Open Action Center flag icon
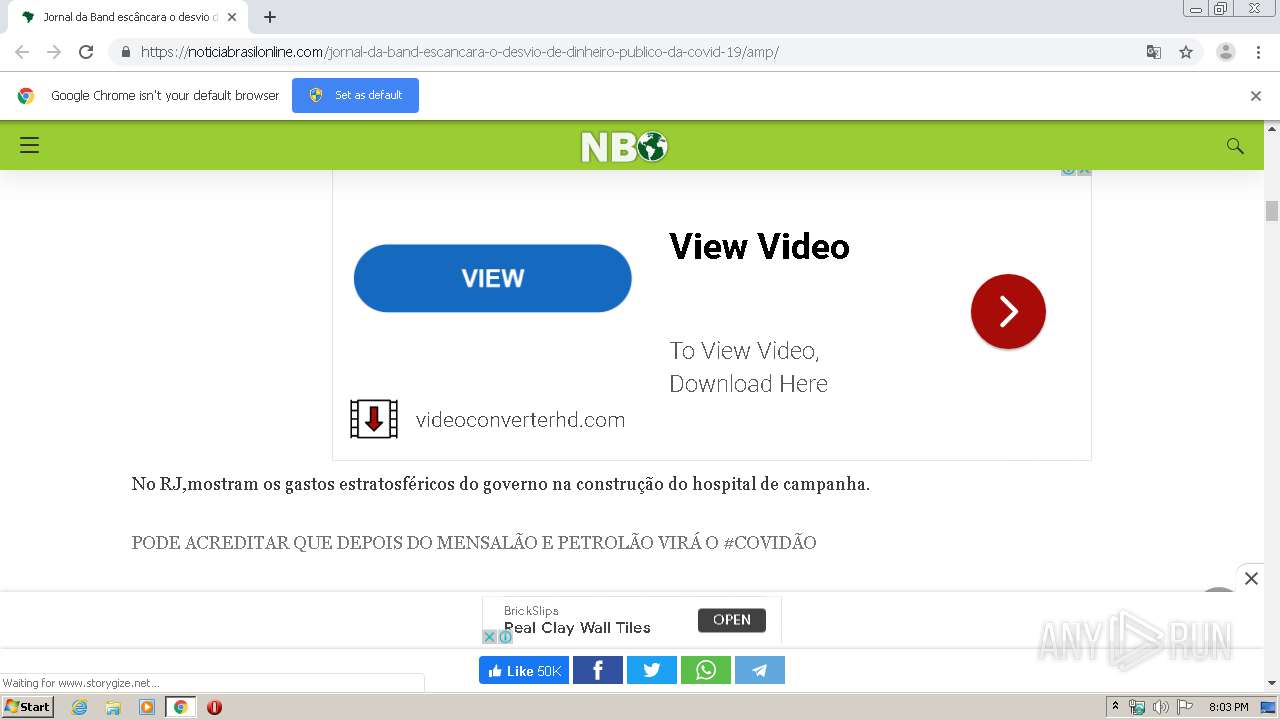The image size is (1280, 720). (1185, 707)
